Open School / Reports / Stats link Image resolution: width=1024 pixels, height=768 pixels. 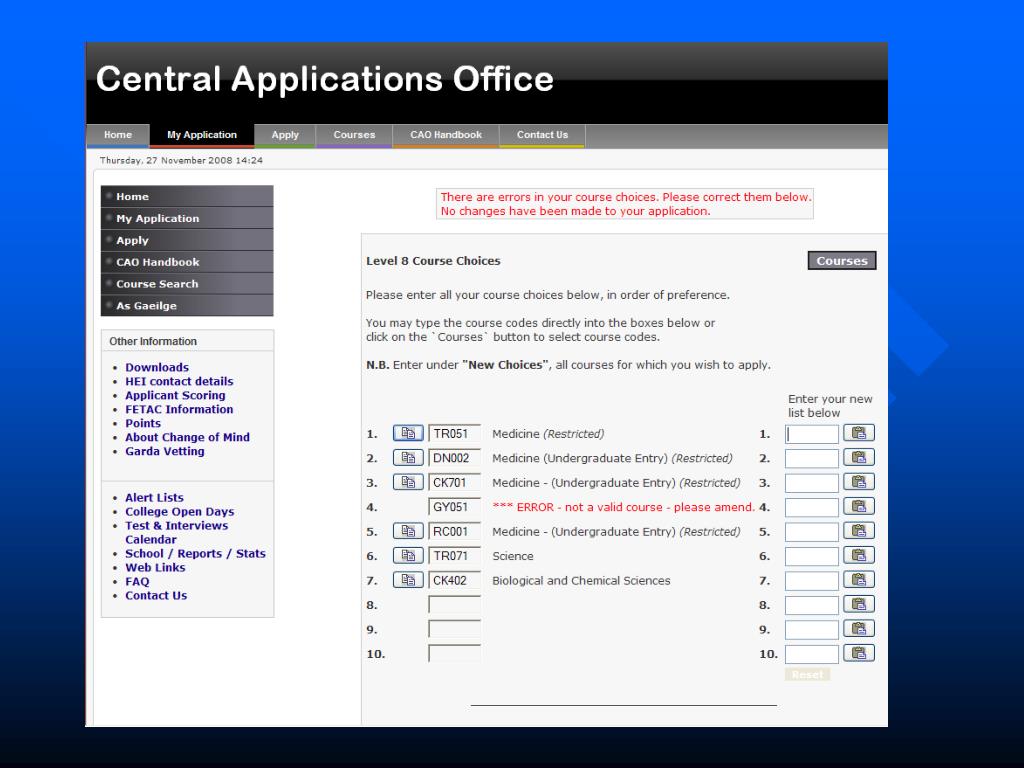[195, 554]
